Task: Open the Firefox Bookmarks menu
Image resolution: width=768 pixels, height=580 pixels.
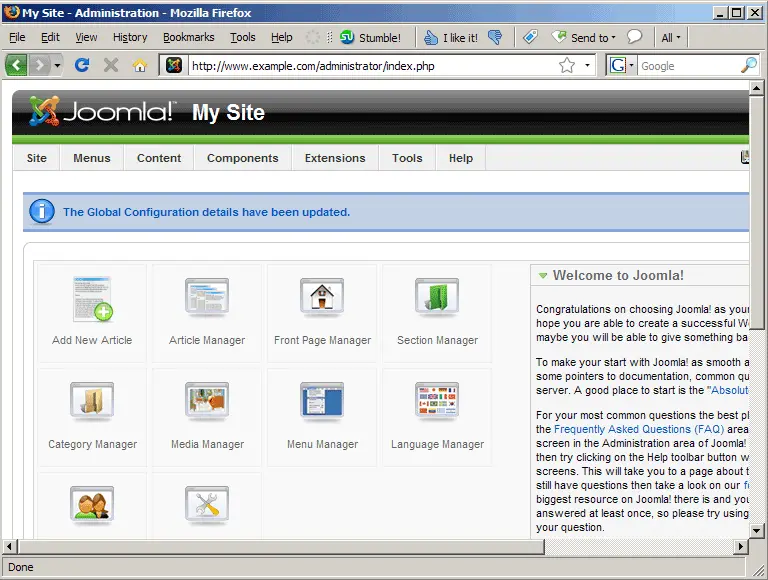Action: click(x=189, y=37)
